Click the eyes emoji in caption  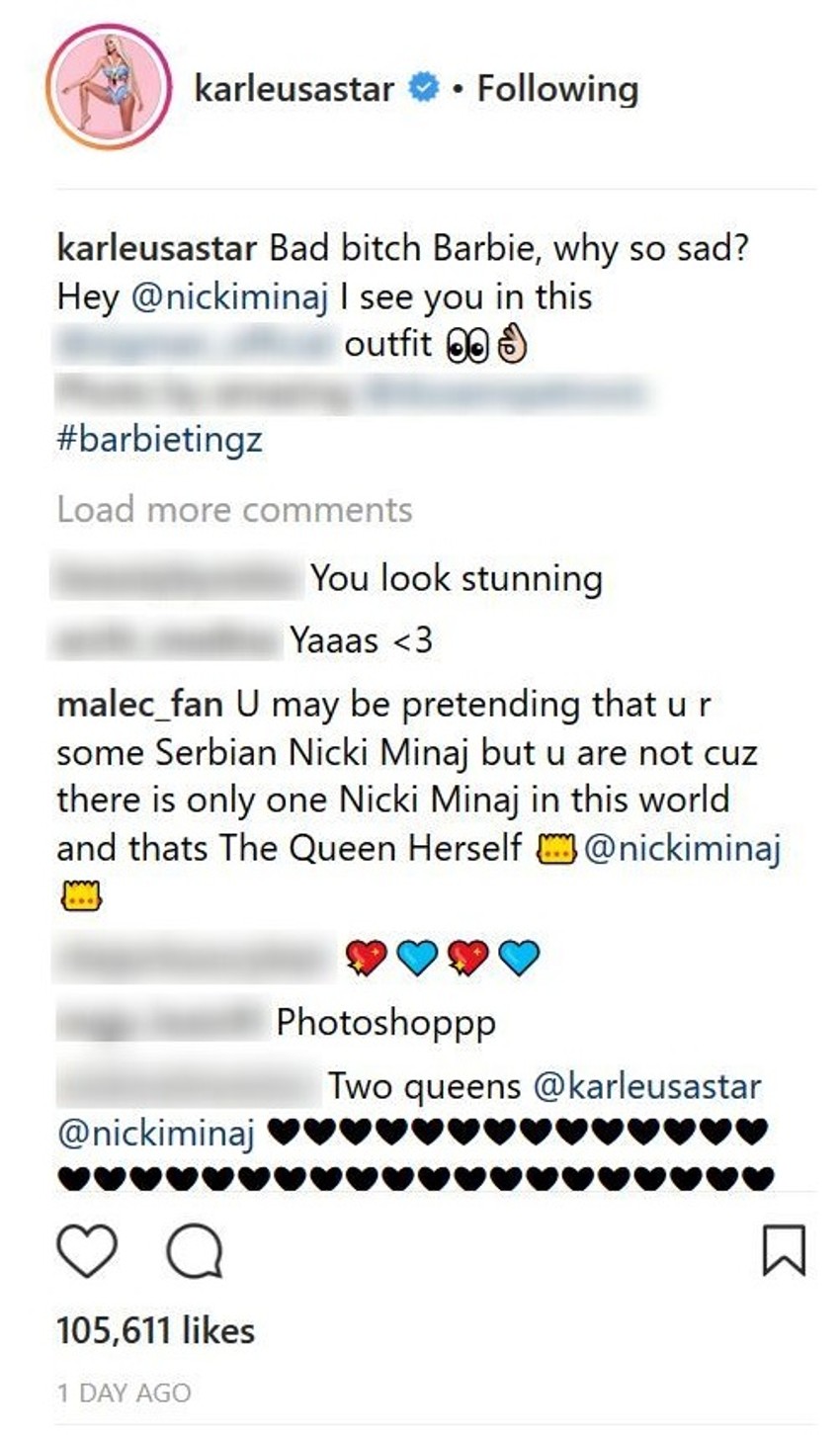(467, 346)
